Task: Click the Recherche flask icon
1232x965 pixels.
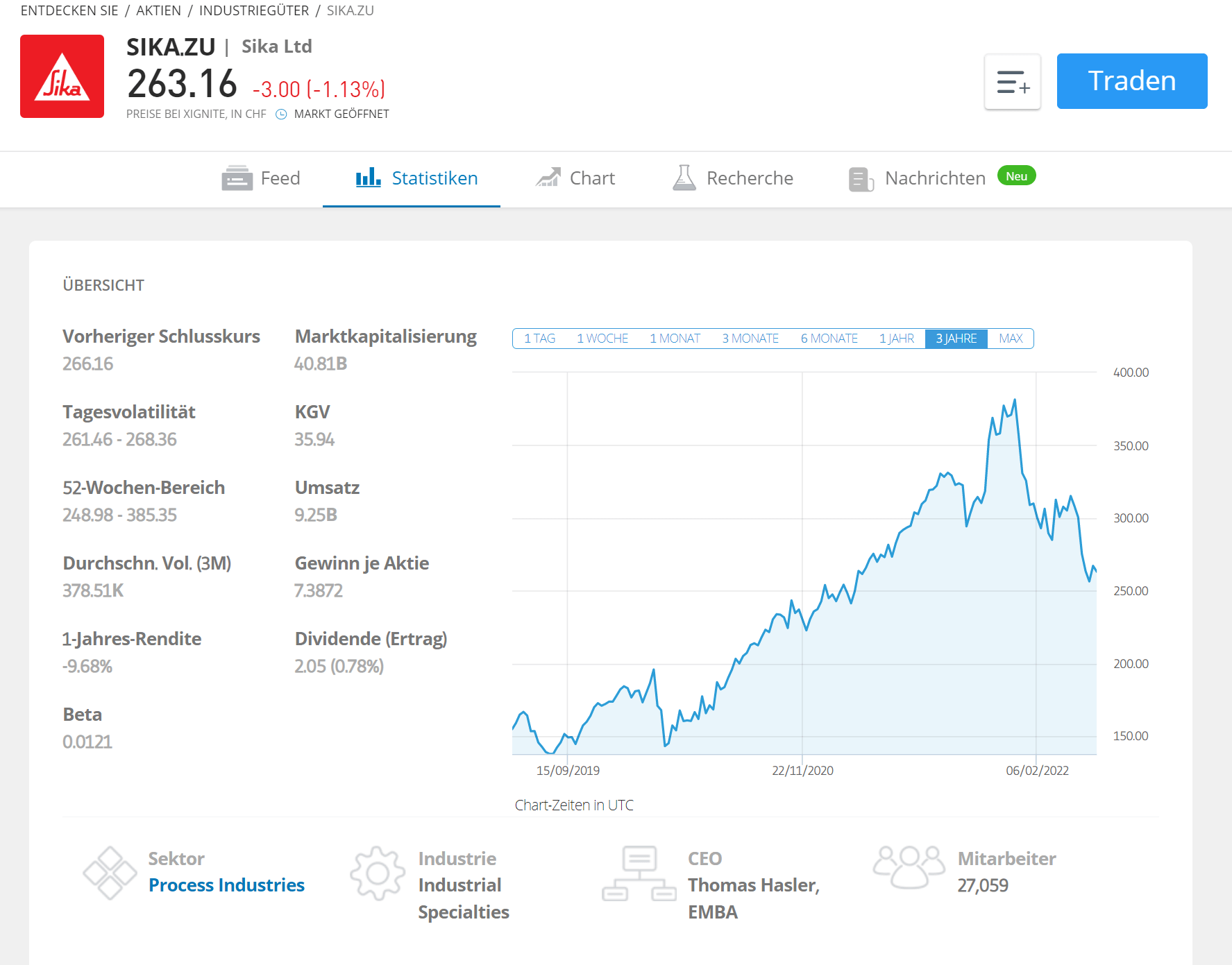Action: point(684,178)
